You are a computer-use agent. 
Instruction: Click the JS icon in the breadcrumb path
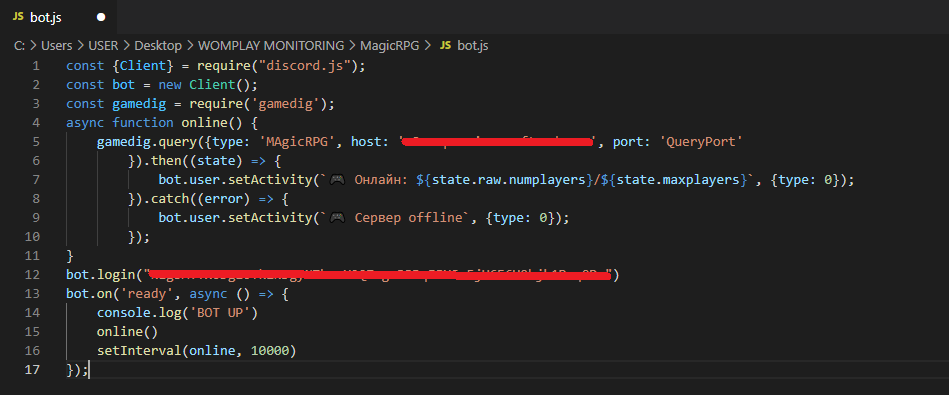(445, 45)
